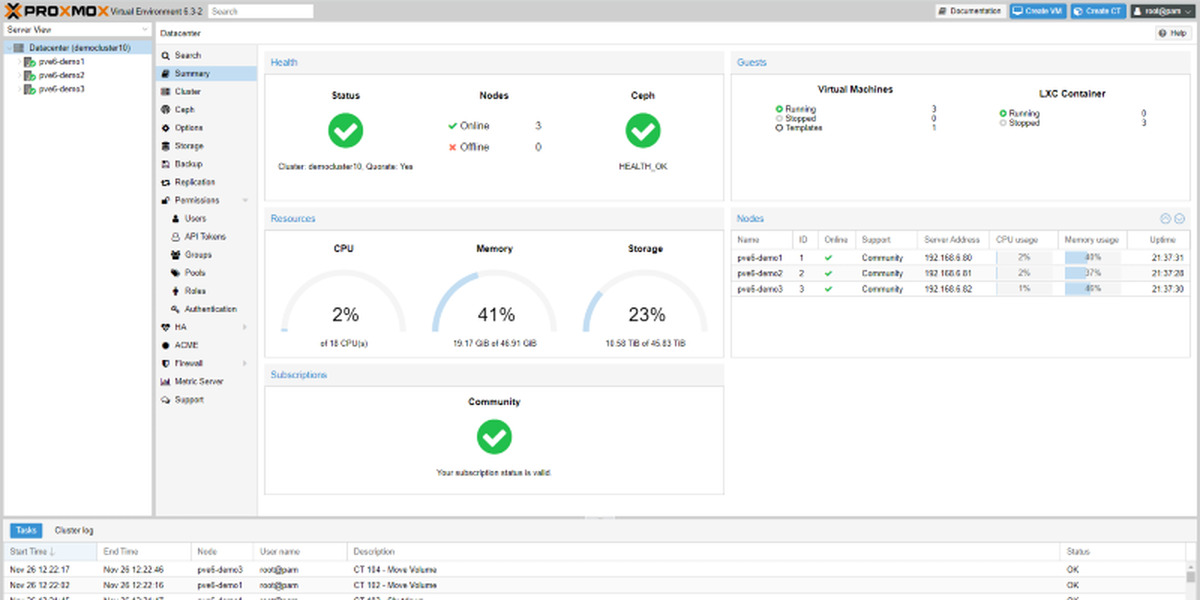This screenshot has width=1200, height=600.
Task: Open the Metric Server icon item
Action: pos(165,381)
